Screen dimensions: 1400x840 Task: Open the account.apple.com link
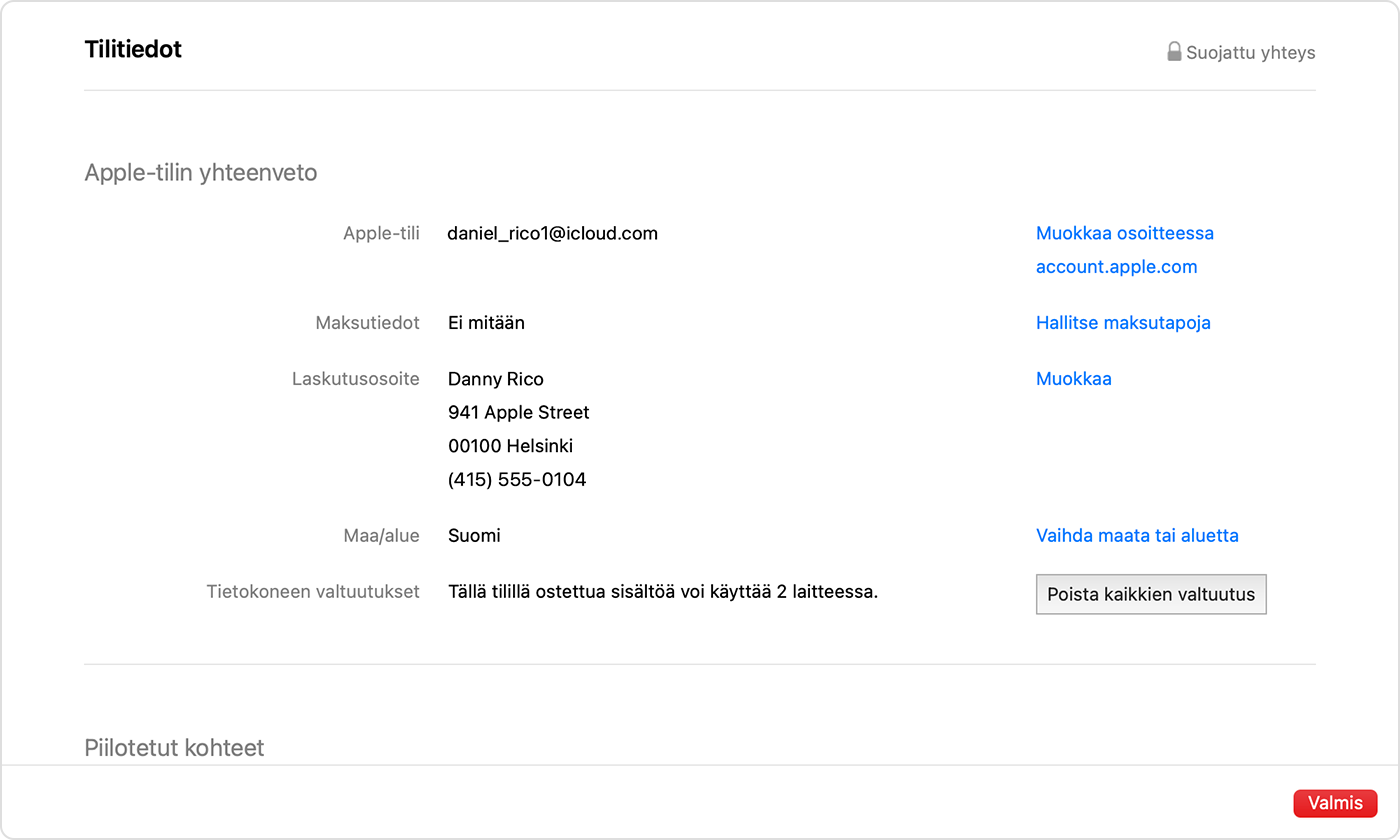[1116, 267]
